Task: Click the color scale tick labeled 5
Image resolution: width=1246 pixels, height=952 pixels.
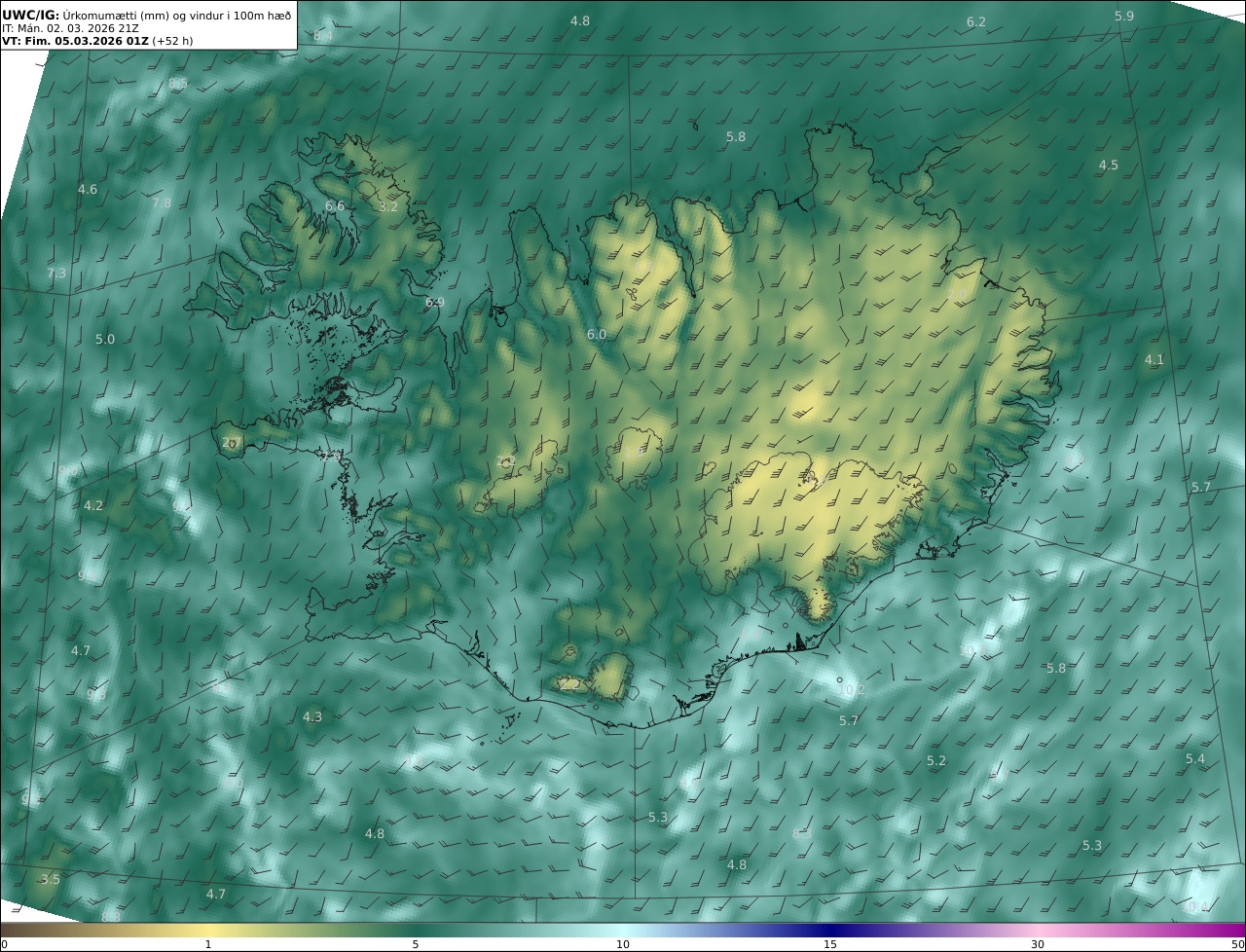Action: [x=416, y=944]
